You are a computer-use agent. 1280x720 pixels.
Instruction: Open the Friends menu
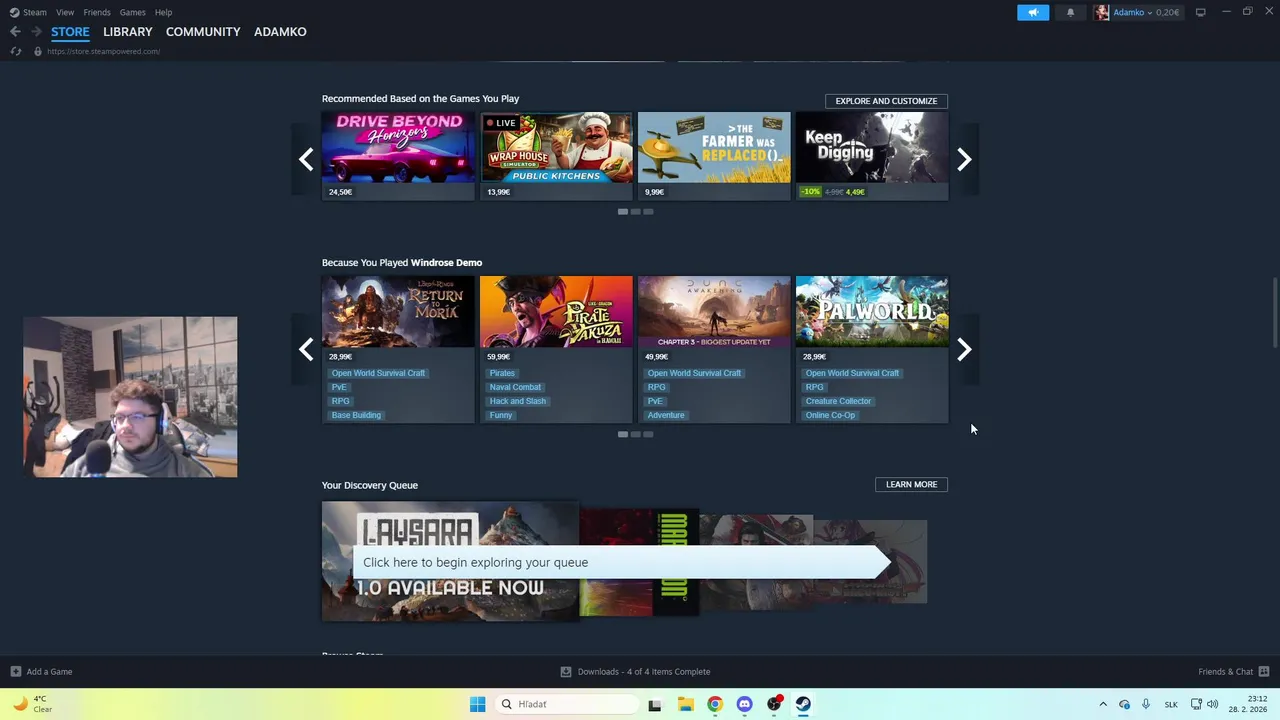coord(97,12)
